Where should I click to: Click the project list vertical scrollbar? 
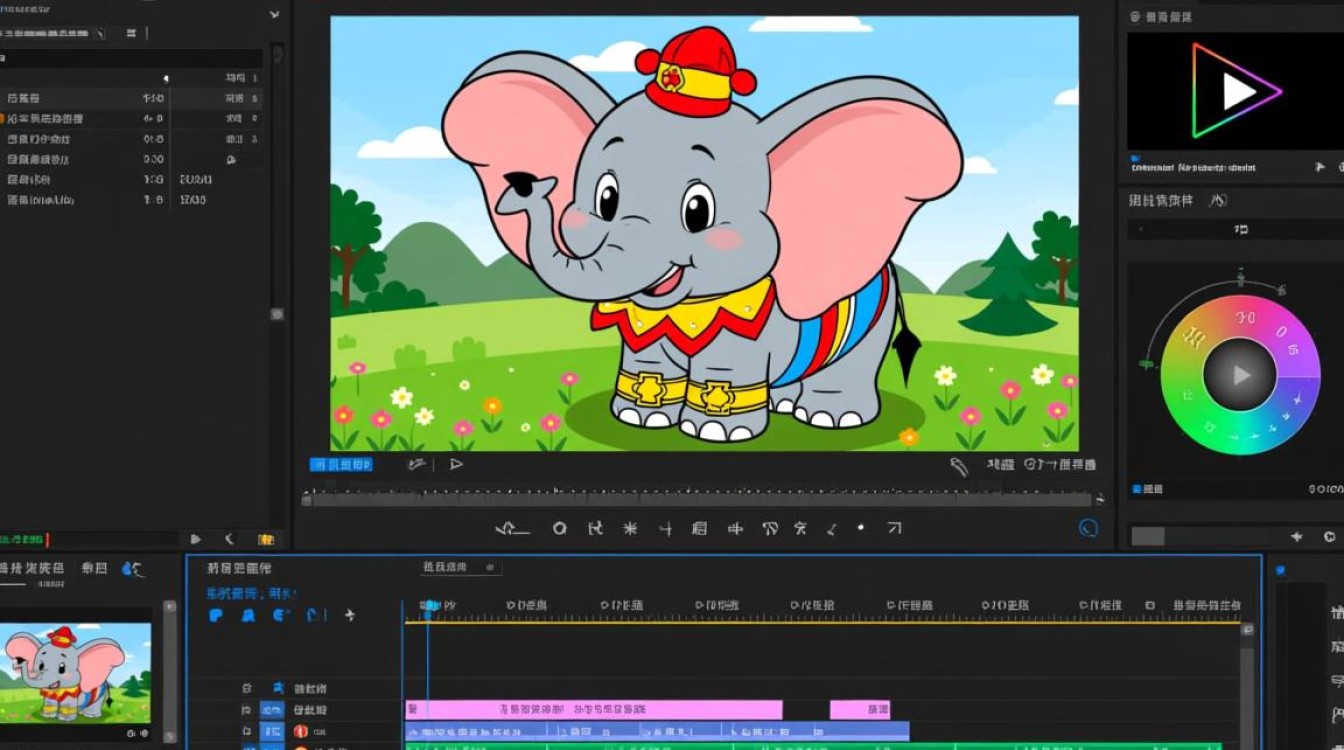[277, 180]
